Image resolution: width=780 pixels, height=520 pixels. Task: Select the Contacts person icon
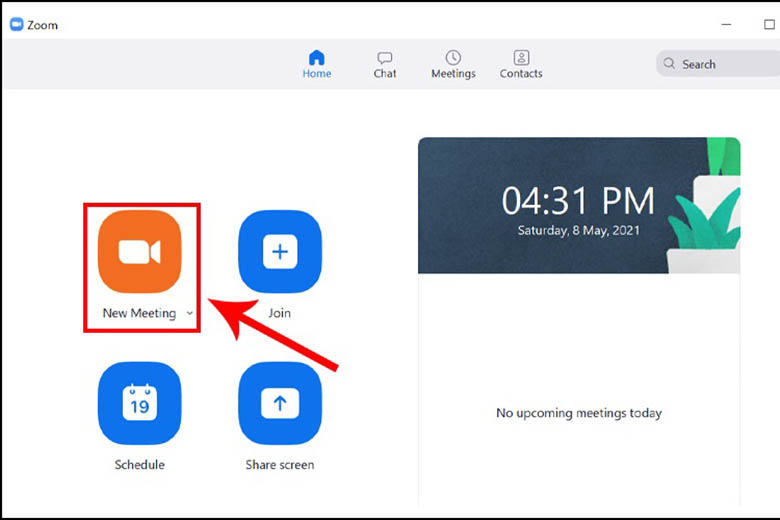pos(521,58)
